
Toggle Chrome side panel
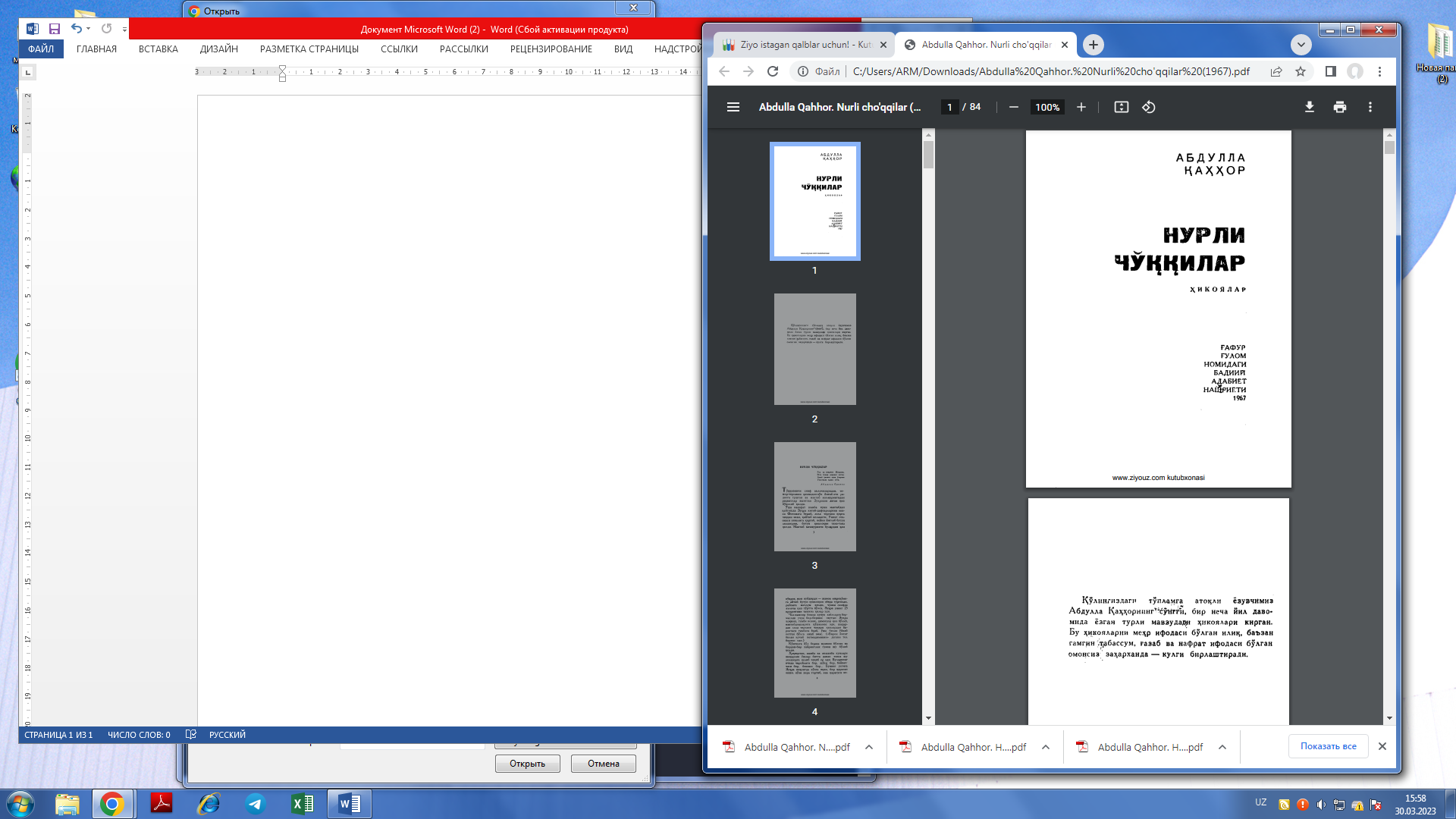[1330, 71]
